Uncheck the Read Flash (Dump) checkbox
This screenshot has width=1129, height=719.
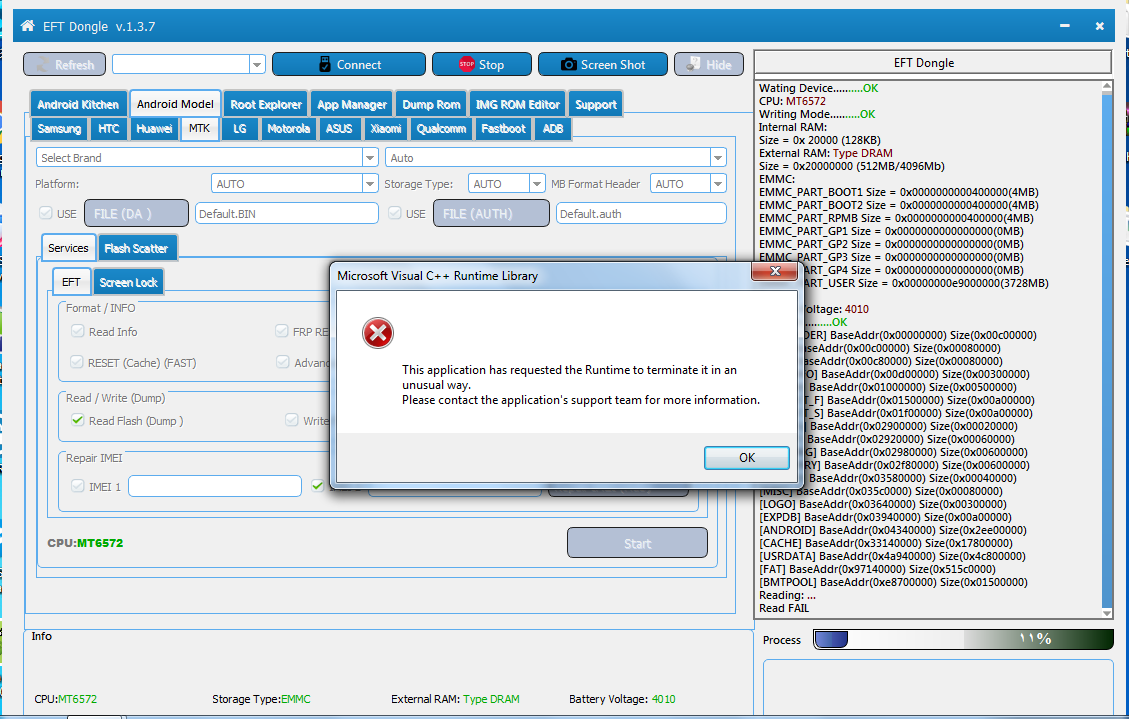(x=78, y=420)
